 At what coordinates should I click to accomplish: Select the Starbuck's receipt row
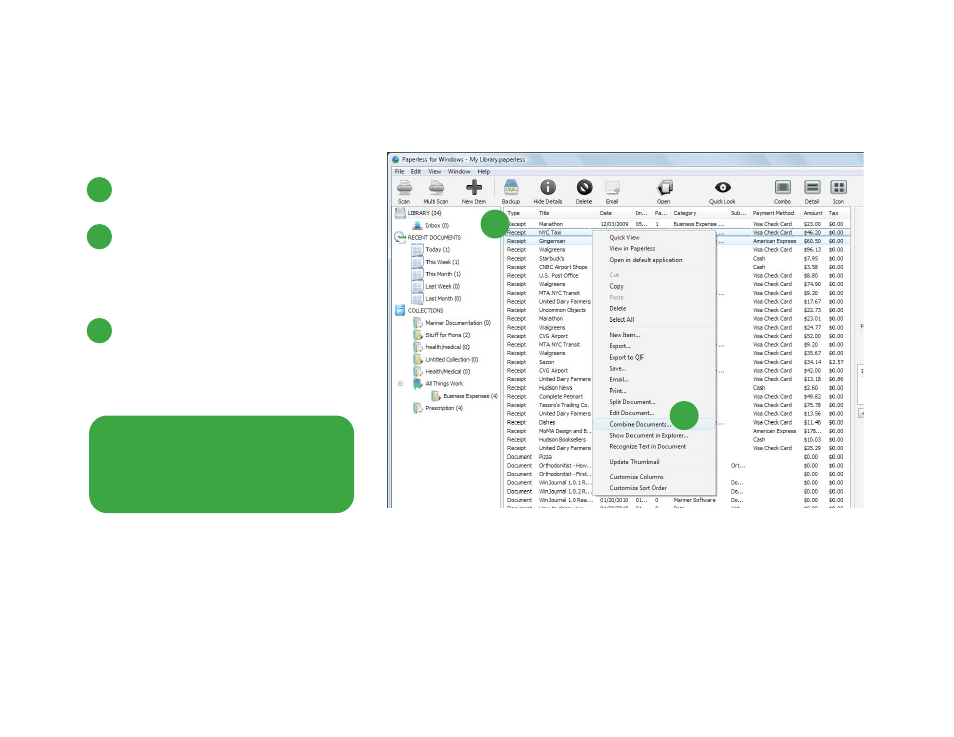click(x=677, y=258)
